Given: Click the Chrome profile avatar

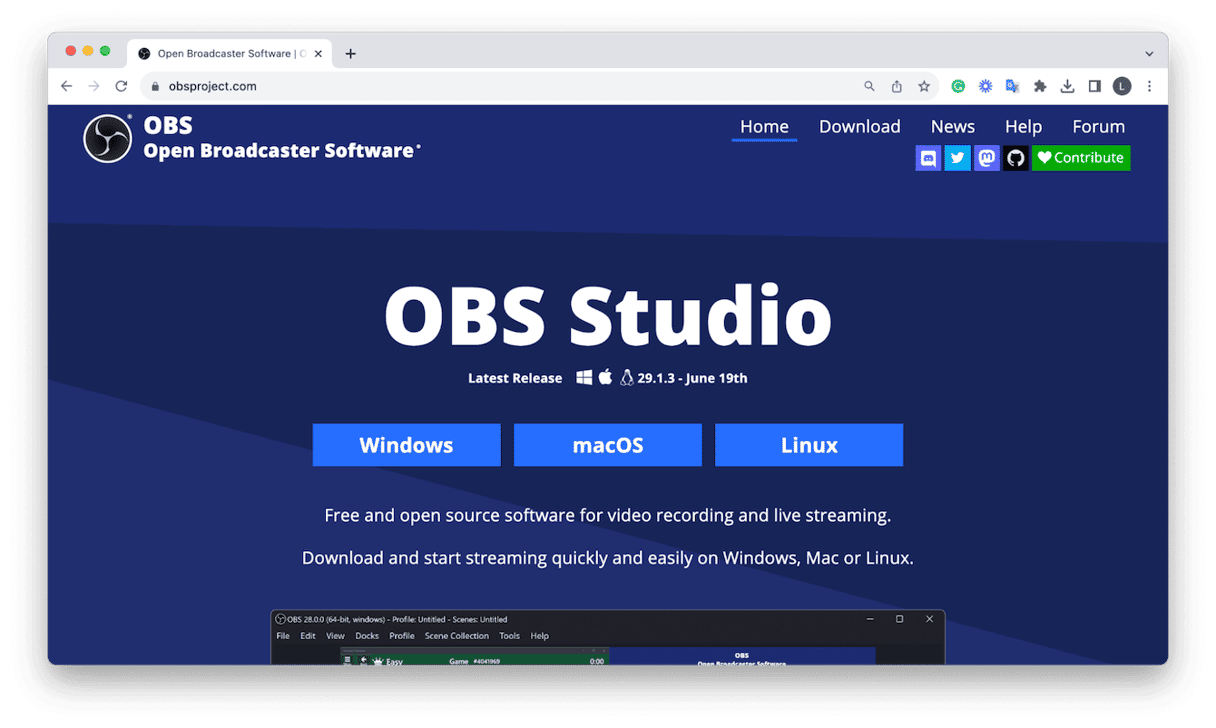Looking at the screenshot, I should (x=1121, y=86).
